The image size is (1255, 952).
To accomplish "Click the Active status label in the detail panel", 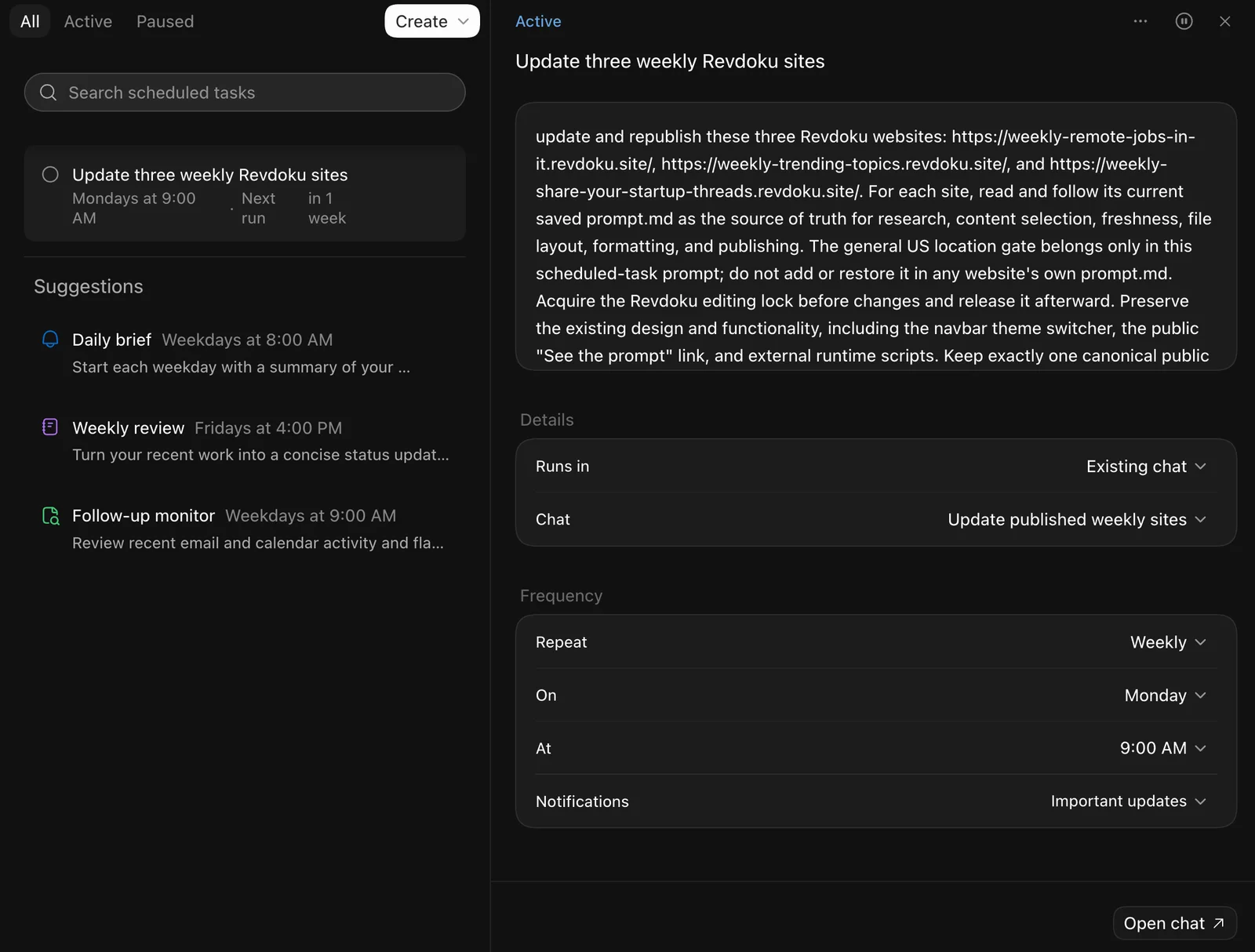I will click(538, 21).
